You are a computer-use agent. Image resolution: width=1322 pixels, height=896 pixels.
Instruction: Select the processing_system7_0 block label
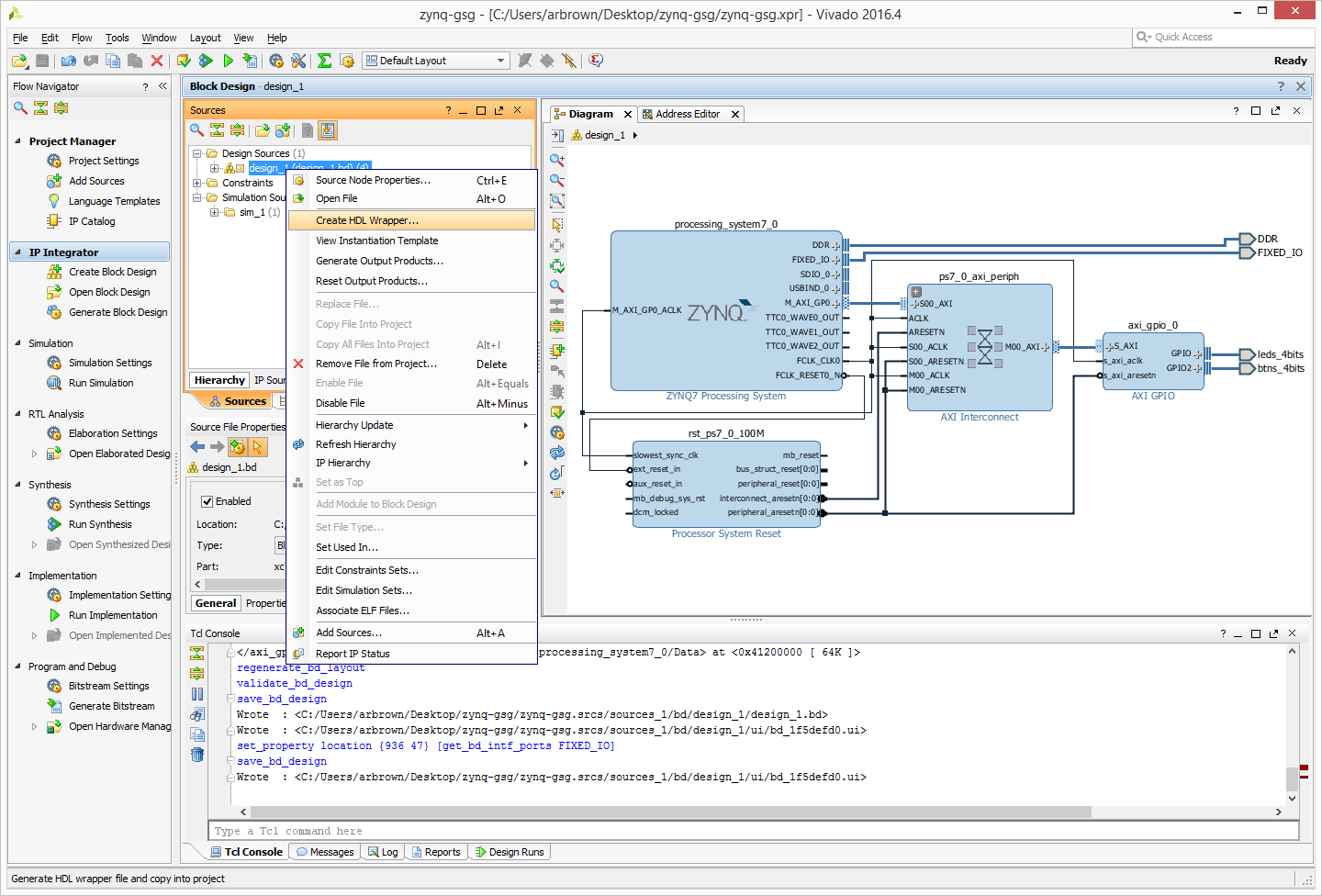[x=725, y=224]
